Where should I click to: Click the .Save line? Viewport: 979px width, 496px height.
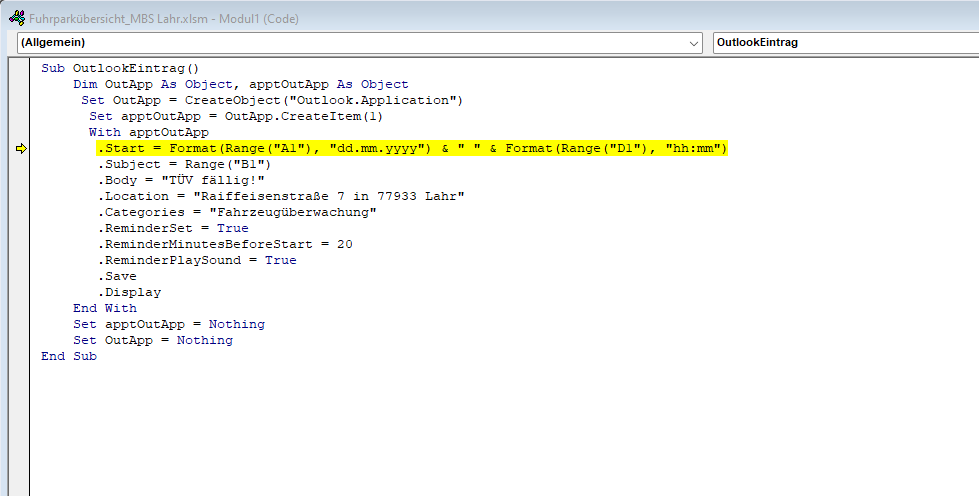[117, 276]
